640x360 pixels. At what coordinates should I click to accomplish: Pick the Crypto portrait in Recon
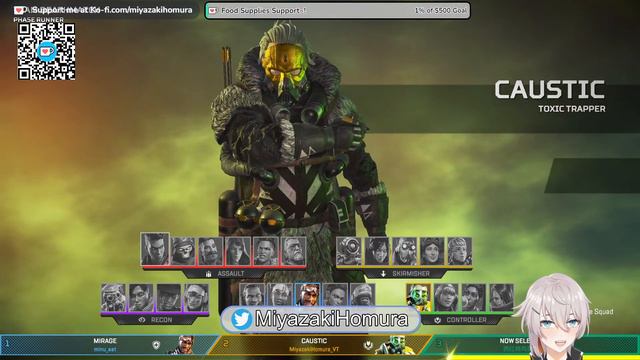141,298
